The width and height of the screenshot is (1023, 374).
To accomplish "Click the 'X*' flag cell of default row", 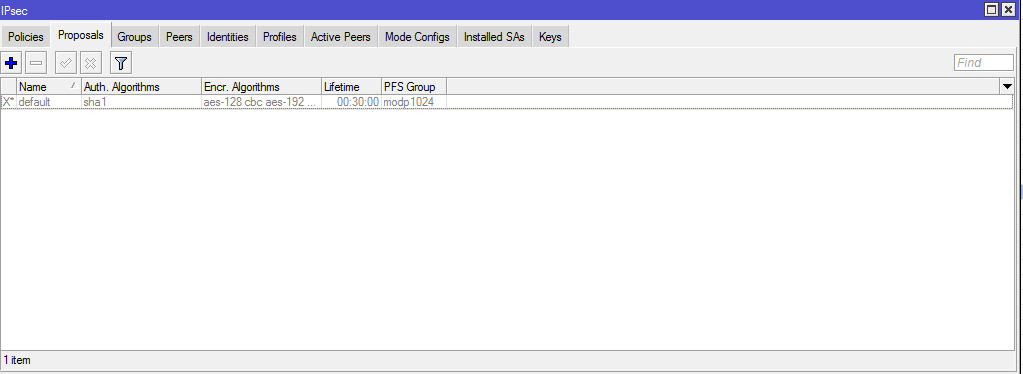I will tap(8, 102).
